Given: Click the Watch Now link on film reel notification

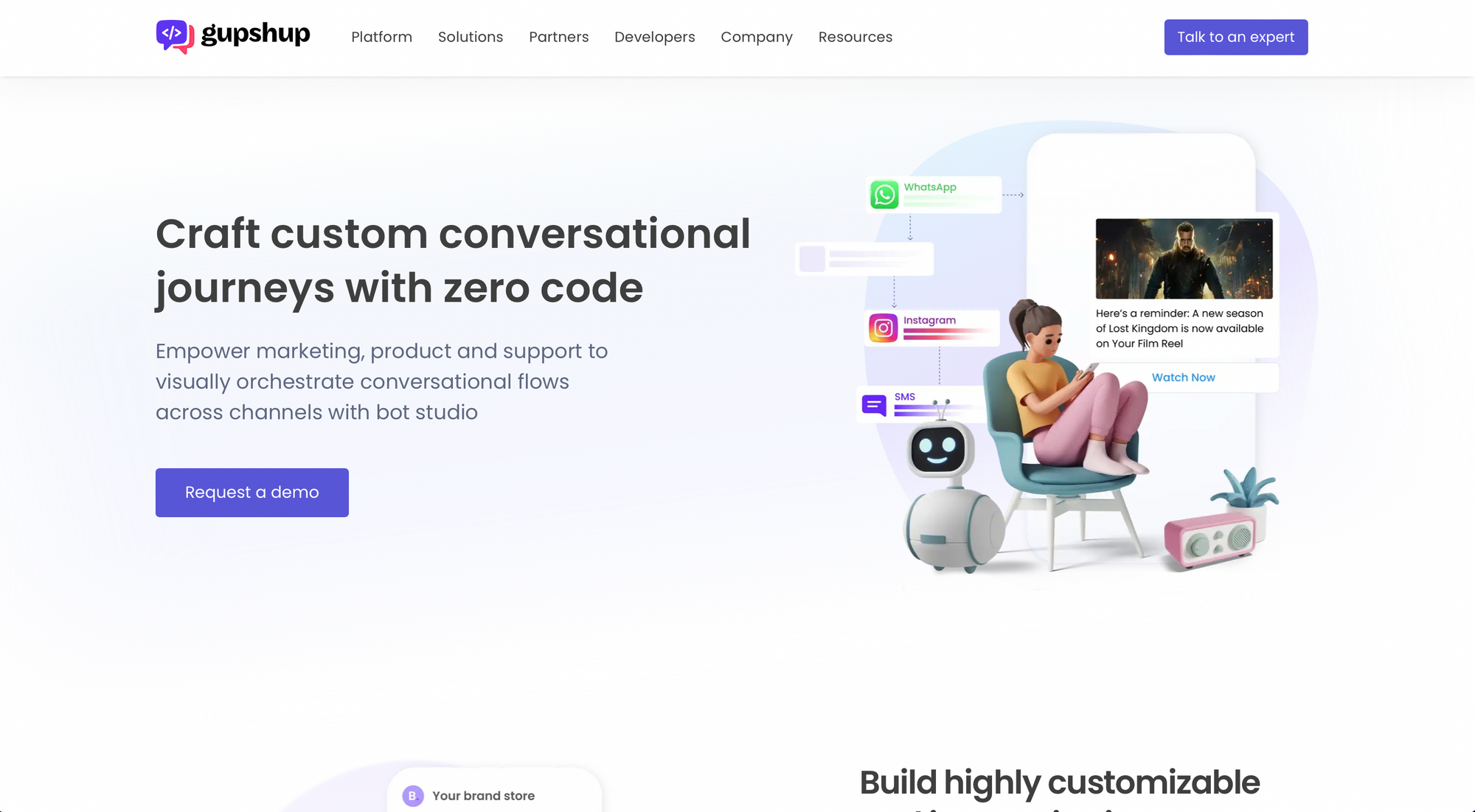Looking at the screenshot, I should click(x=1184, y=377).
